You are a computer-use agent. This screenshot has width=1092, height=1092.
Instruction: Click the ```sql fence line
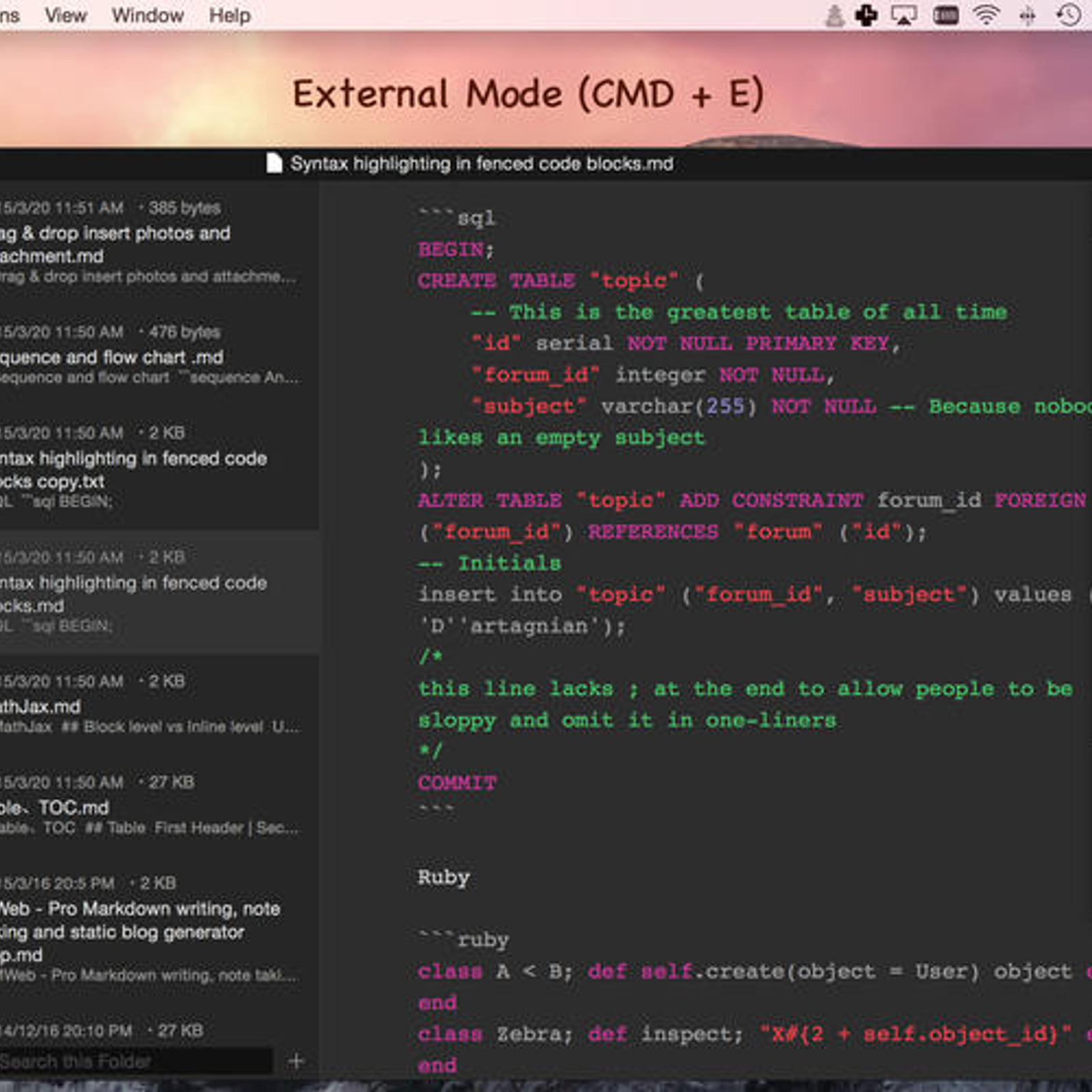coord(457,218)
